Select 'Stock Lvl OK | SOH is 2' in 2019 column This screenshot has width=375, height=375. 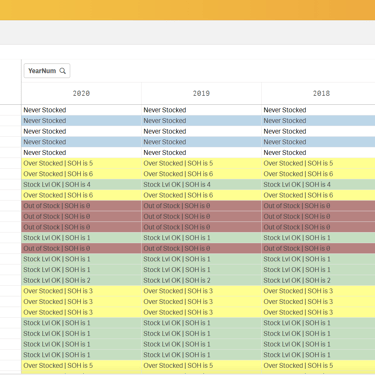pyautogui.click(x=201, y=280)
